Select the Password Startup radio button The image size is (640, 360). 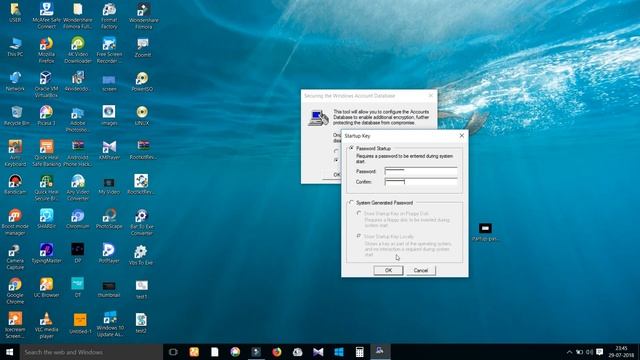tap(351, 148)
